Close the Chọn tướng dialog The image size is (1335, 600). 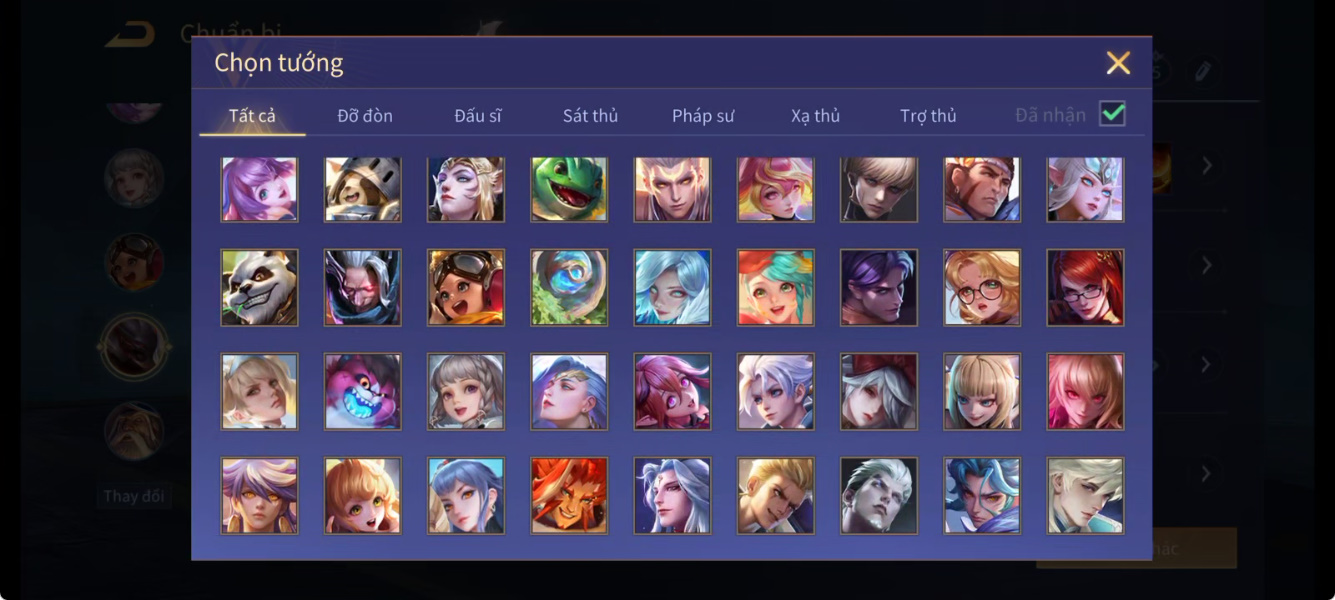tap(1118, 63)
